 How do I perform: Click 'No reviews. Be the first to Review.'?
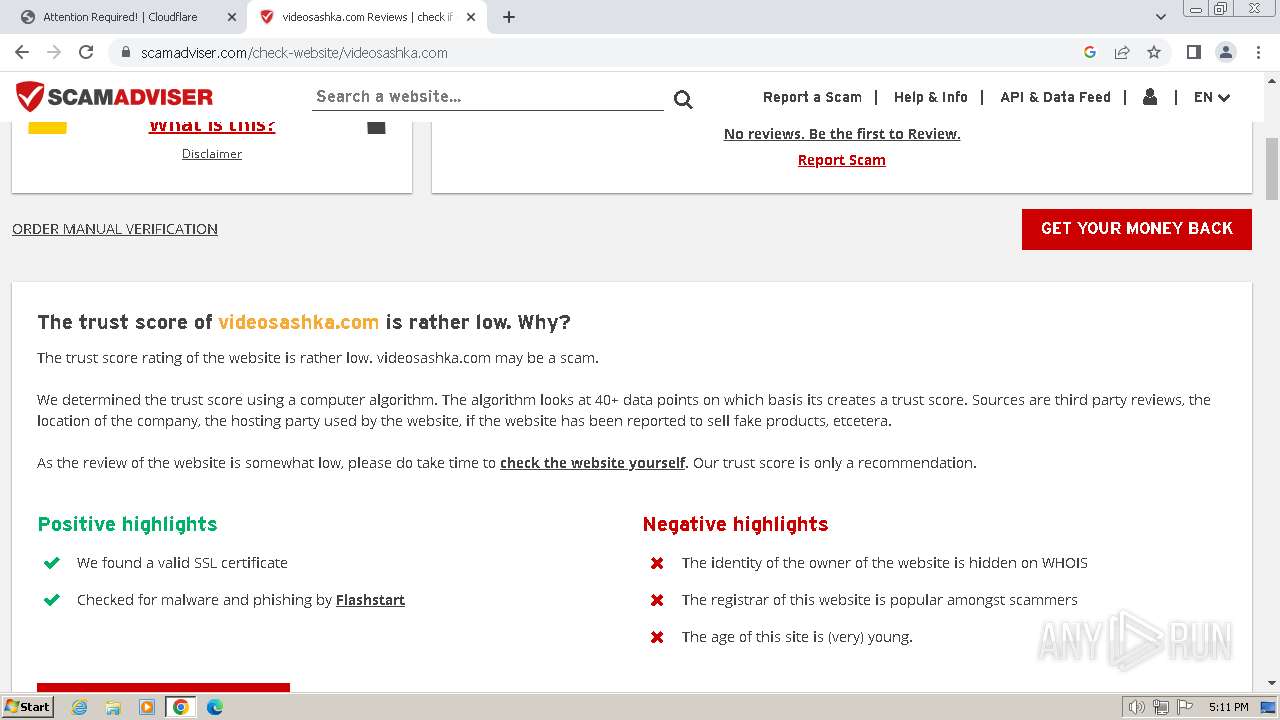point(842,134)
